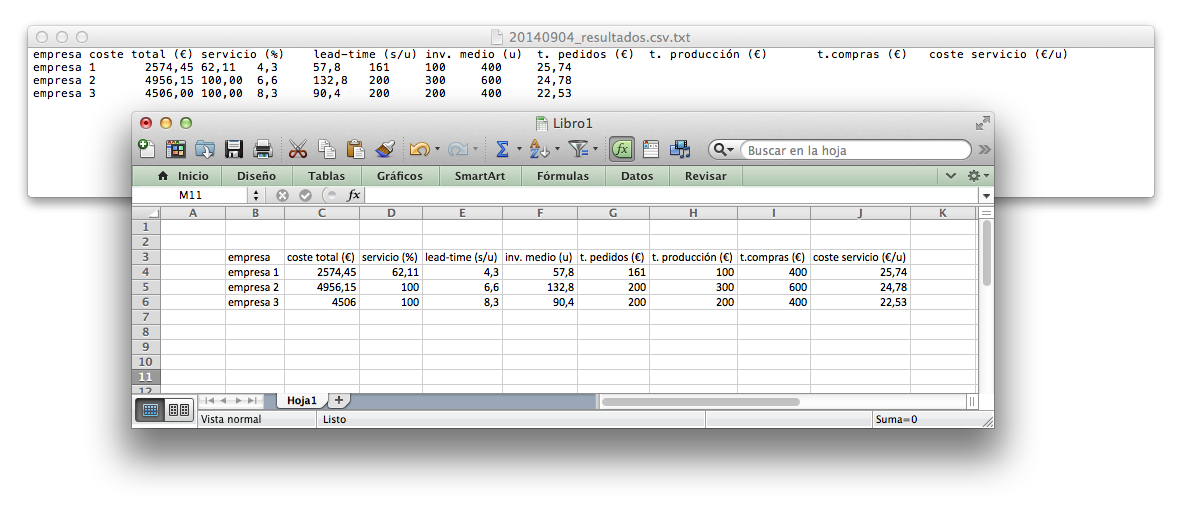Click the horizontal scrollbar of the spreadsheet
This screenshot has height=506, width=1179.
700,401
